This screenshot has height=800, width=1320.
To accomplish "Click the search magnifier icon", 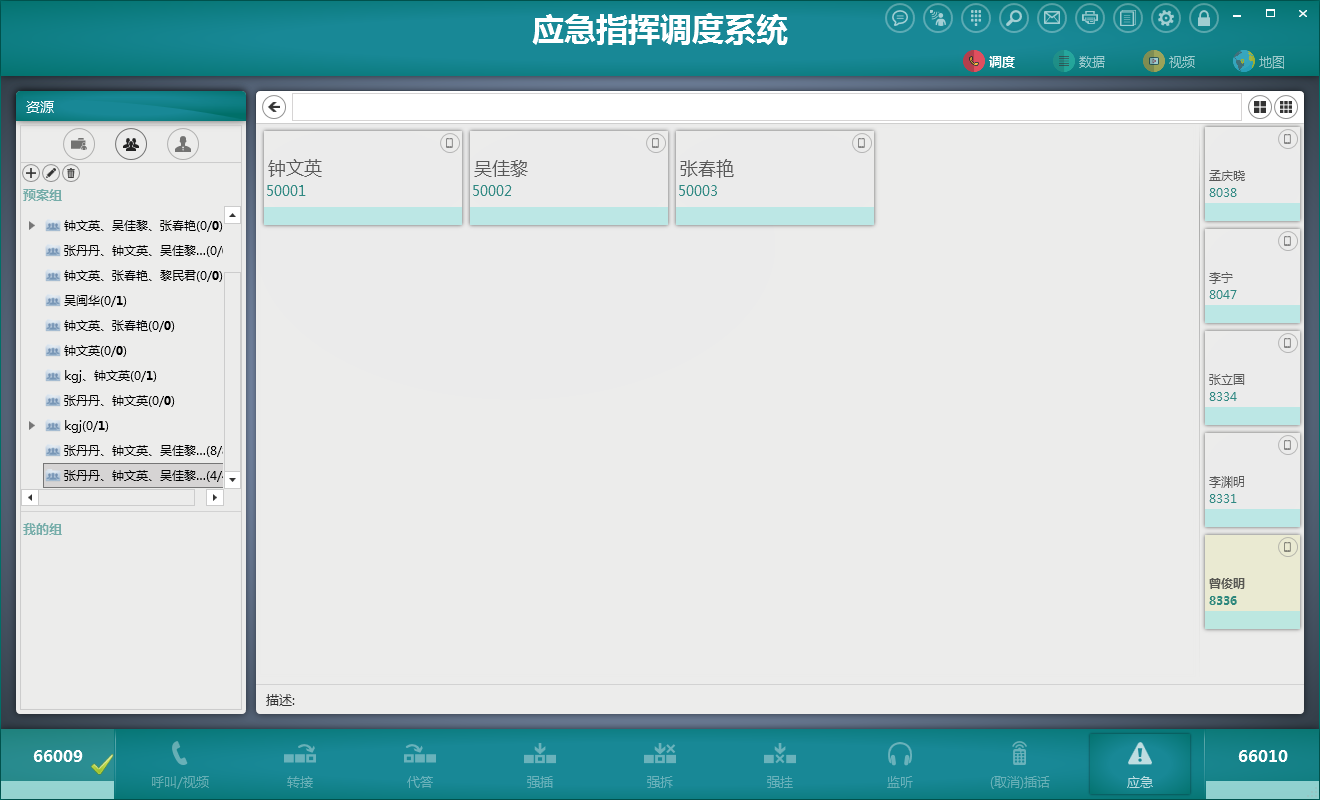I will coord(1013,18).
